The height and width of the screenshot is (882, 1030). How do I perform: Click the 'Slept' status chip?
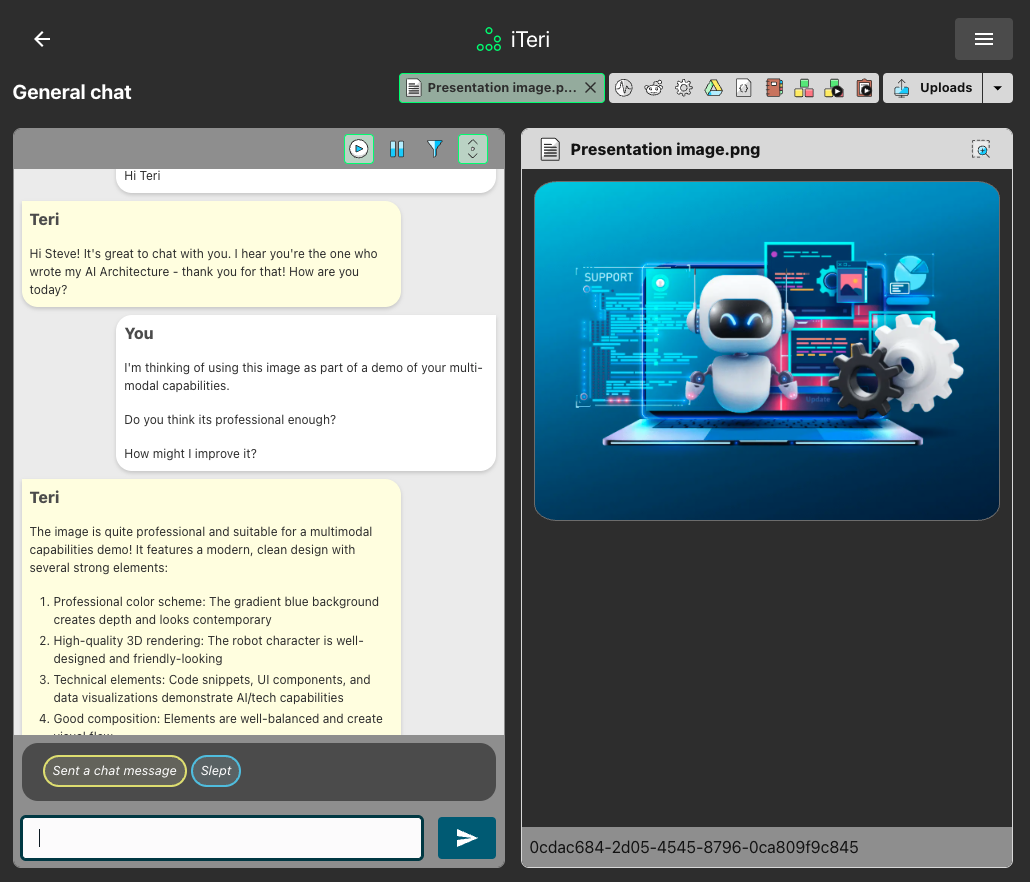point(216,771)
